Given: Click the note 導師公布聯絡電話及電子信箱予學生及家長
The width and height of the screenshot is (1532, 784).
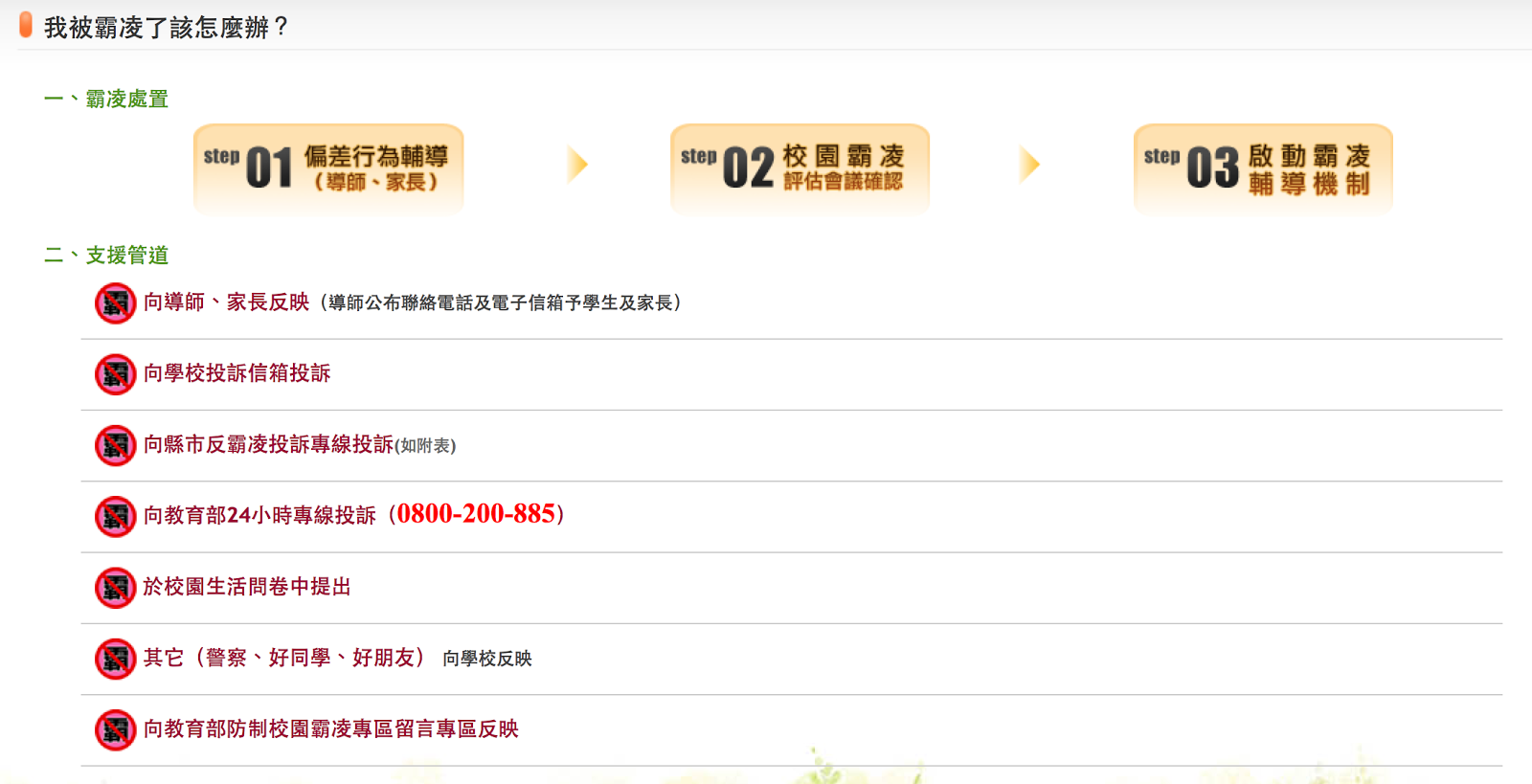Looking at the screenshot, I should (x=501, y=302).
